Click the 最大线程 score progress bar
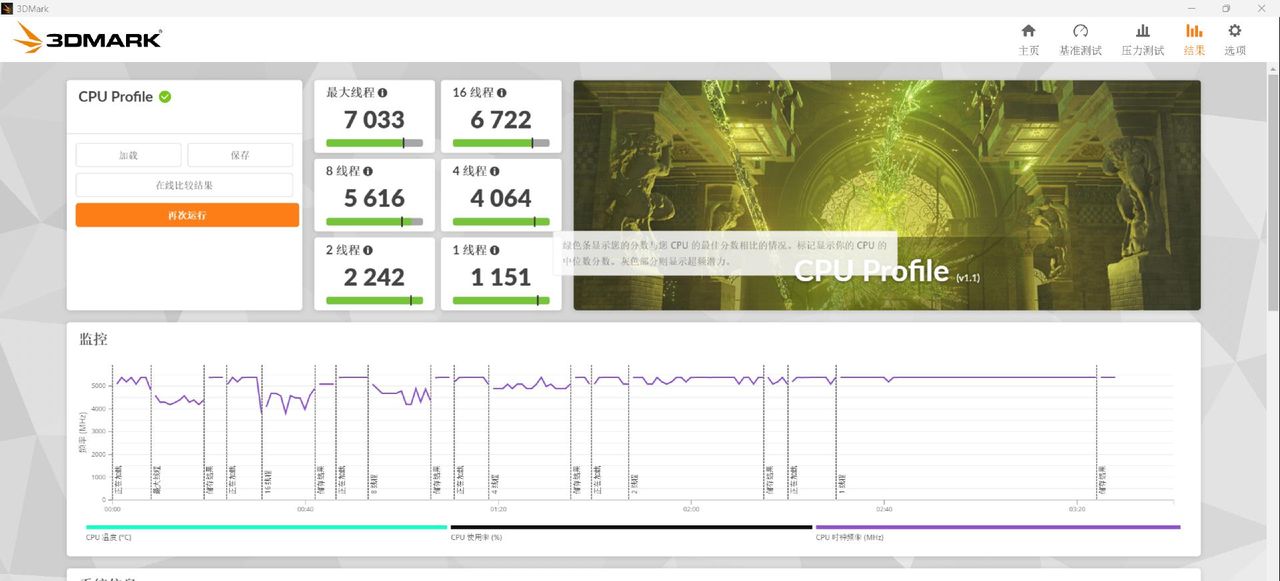 coord(374,143)
